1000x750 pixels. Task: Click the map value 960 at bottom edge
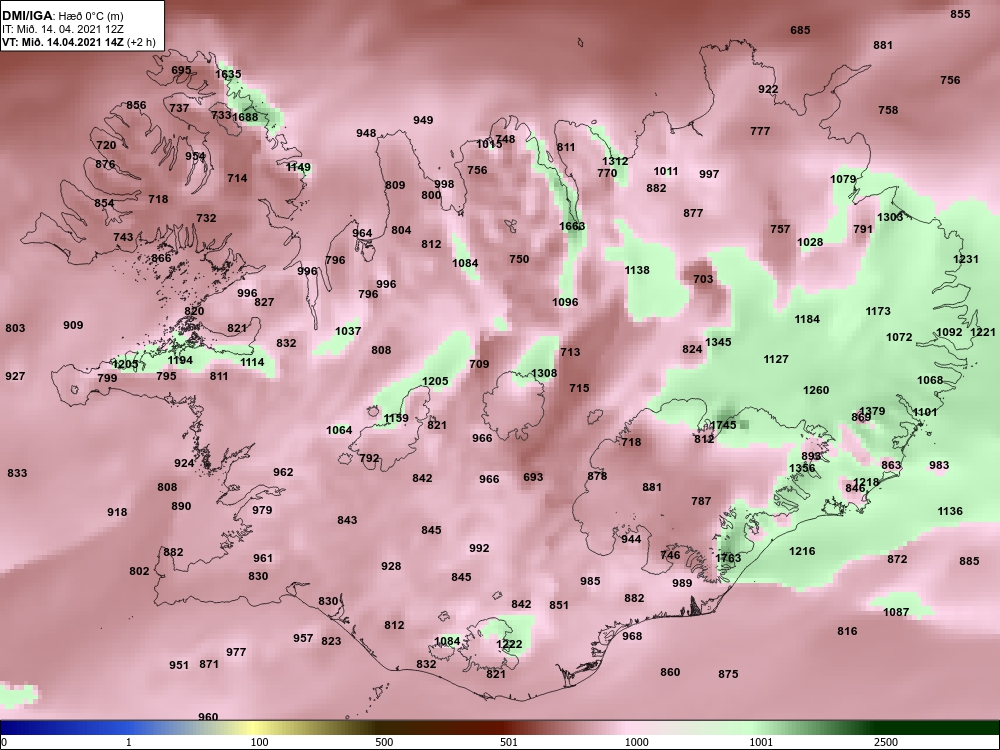208,717
